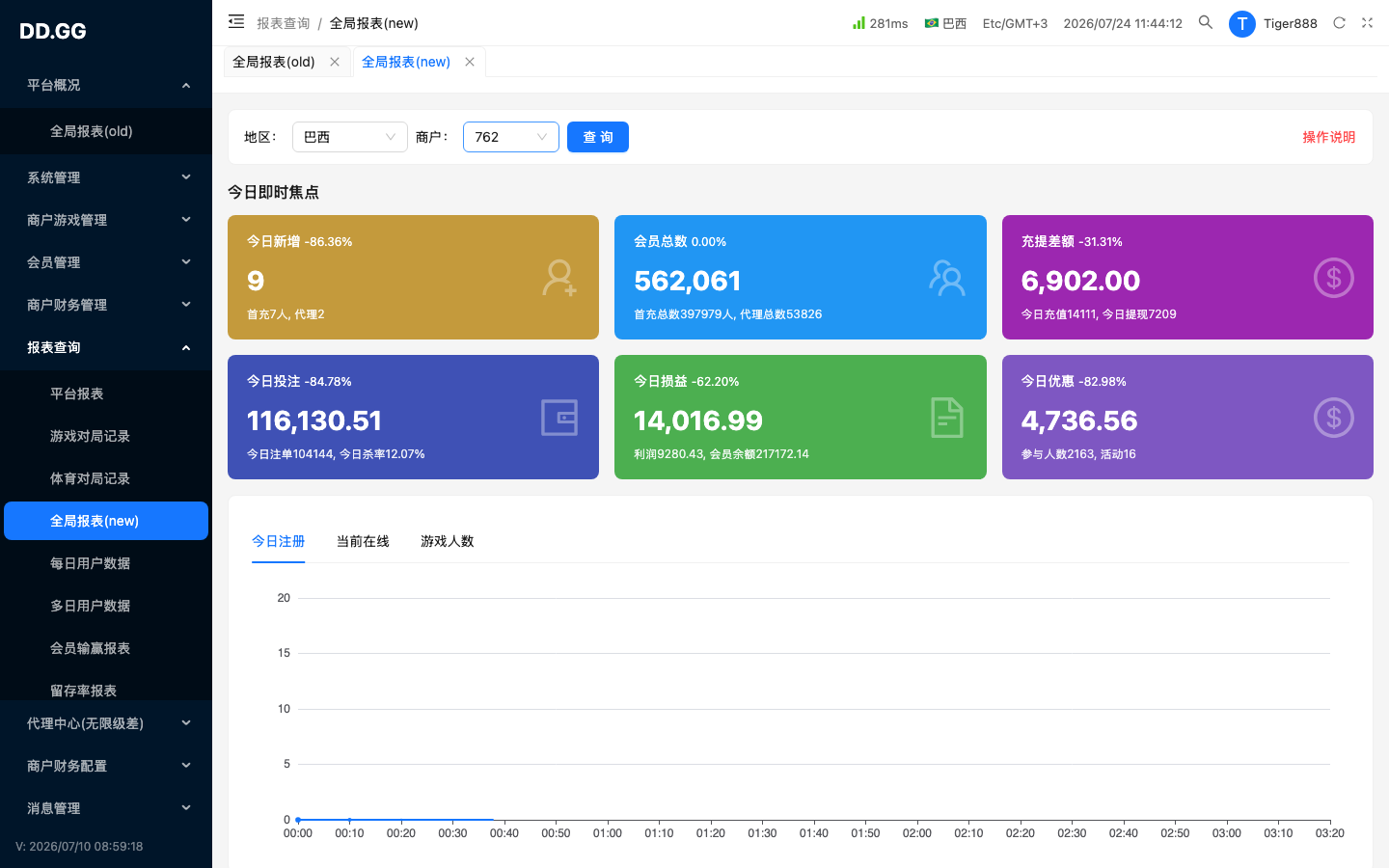Click the version timestamp in sidebar footer
The image size is (1389, 868).
coord(79,847)
